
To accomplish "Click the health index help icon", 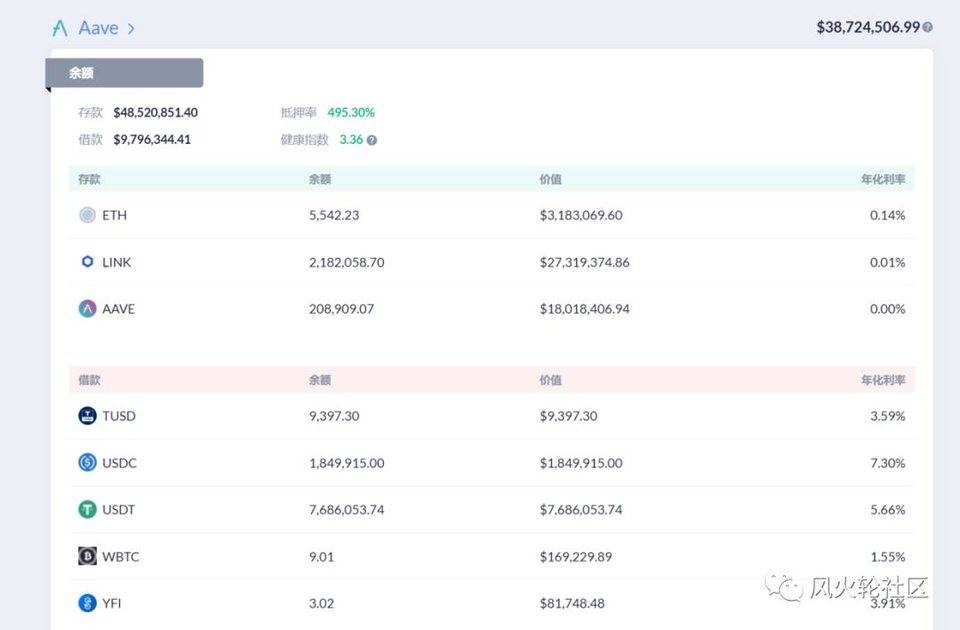I will coord(372,140).
